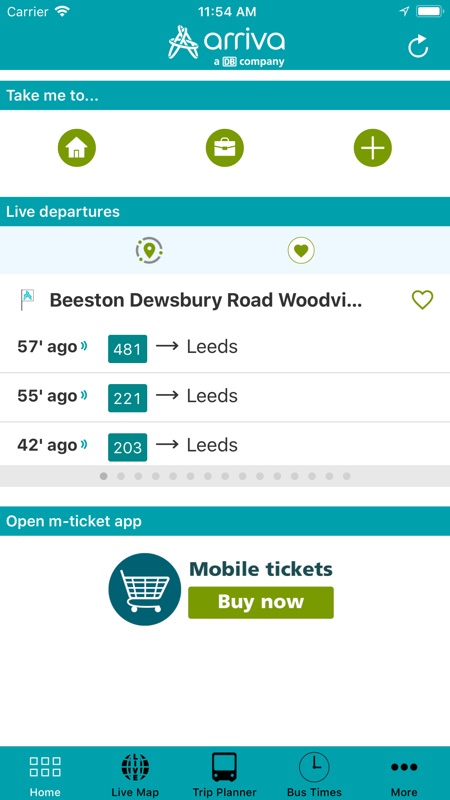
Task: Open the Trip Planner tab
Action: [x=224, y=774]
